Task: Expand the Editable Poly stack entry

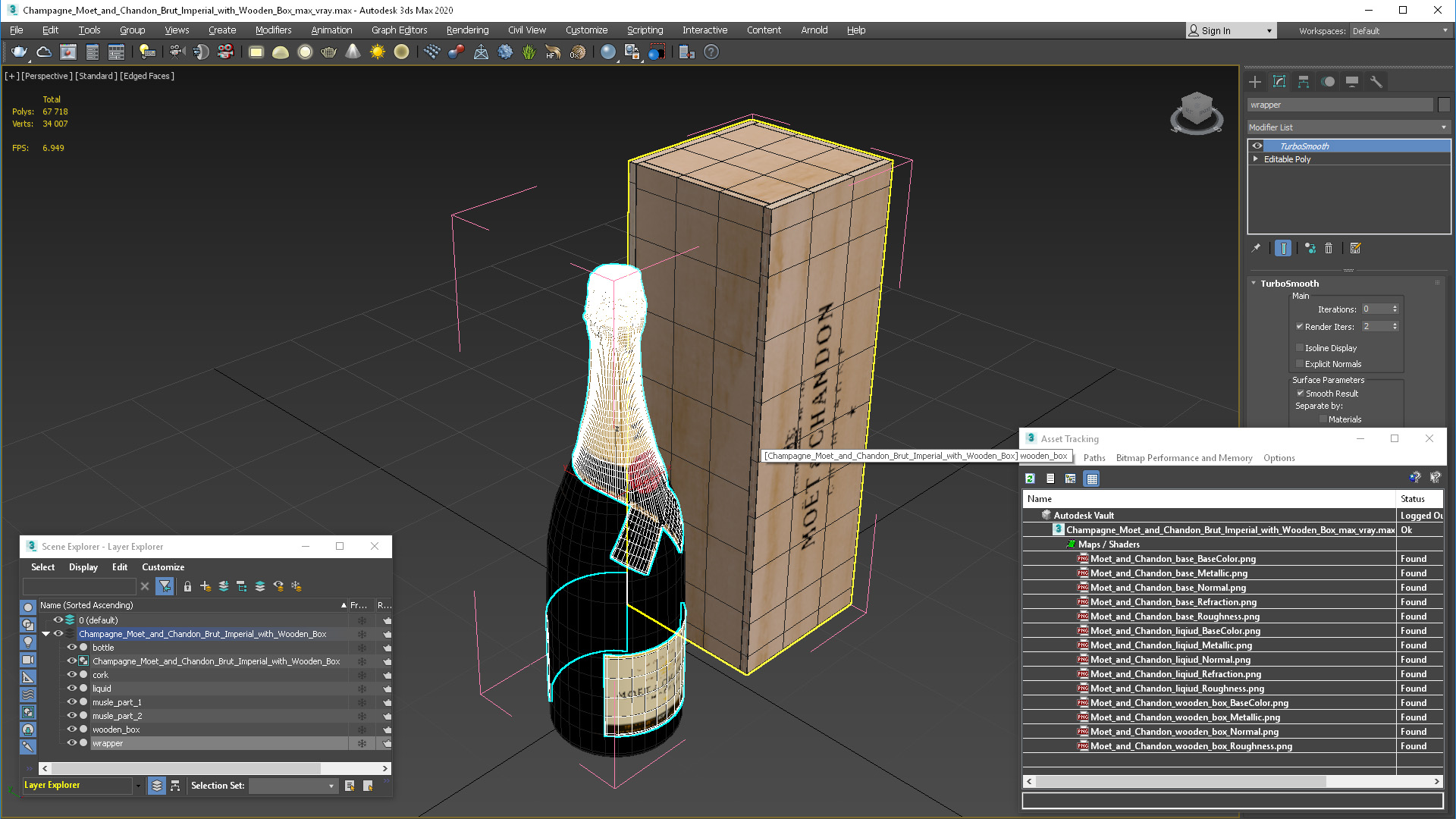Action: pos(1256,159)
